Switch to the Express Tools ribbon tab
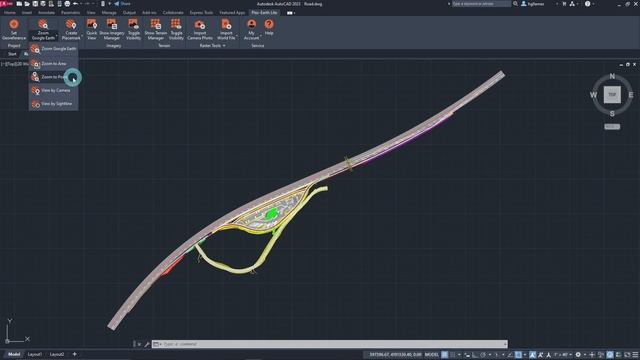Image resolution: width=640 pixels, height=360 pixels. pos(201,13)
